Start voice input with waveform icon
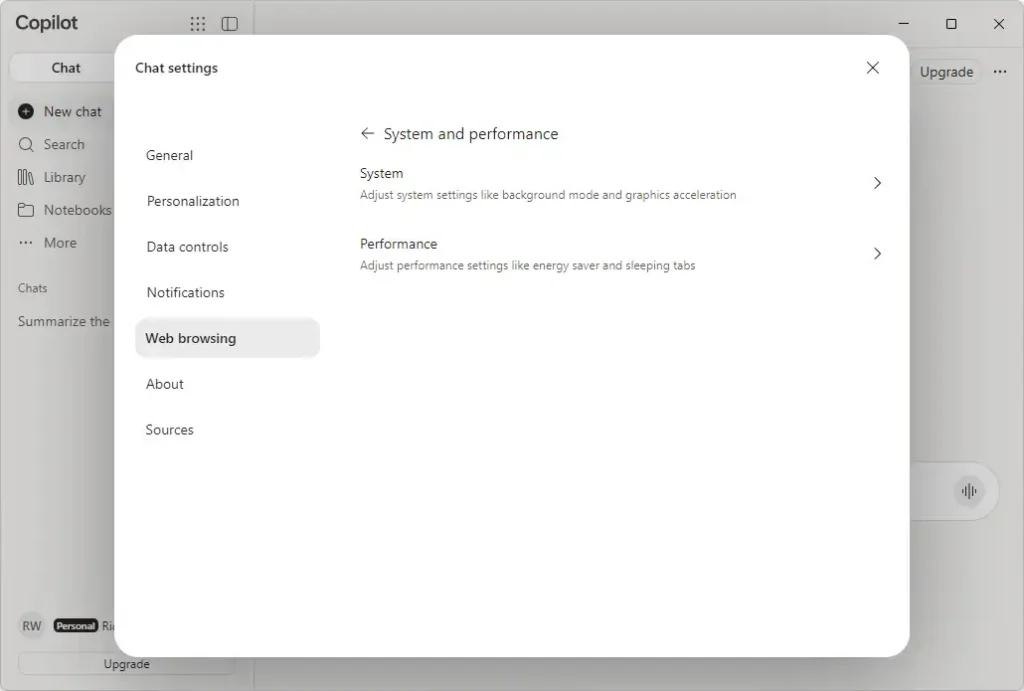 click(969, 491)
